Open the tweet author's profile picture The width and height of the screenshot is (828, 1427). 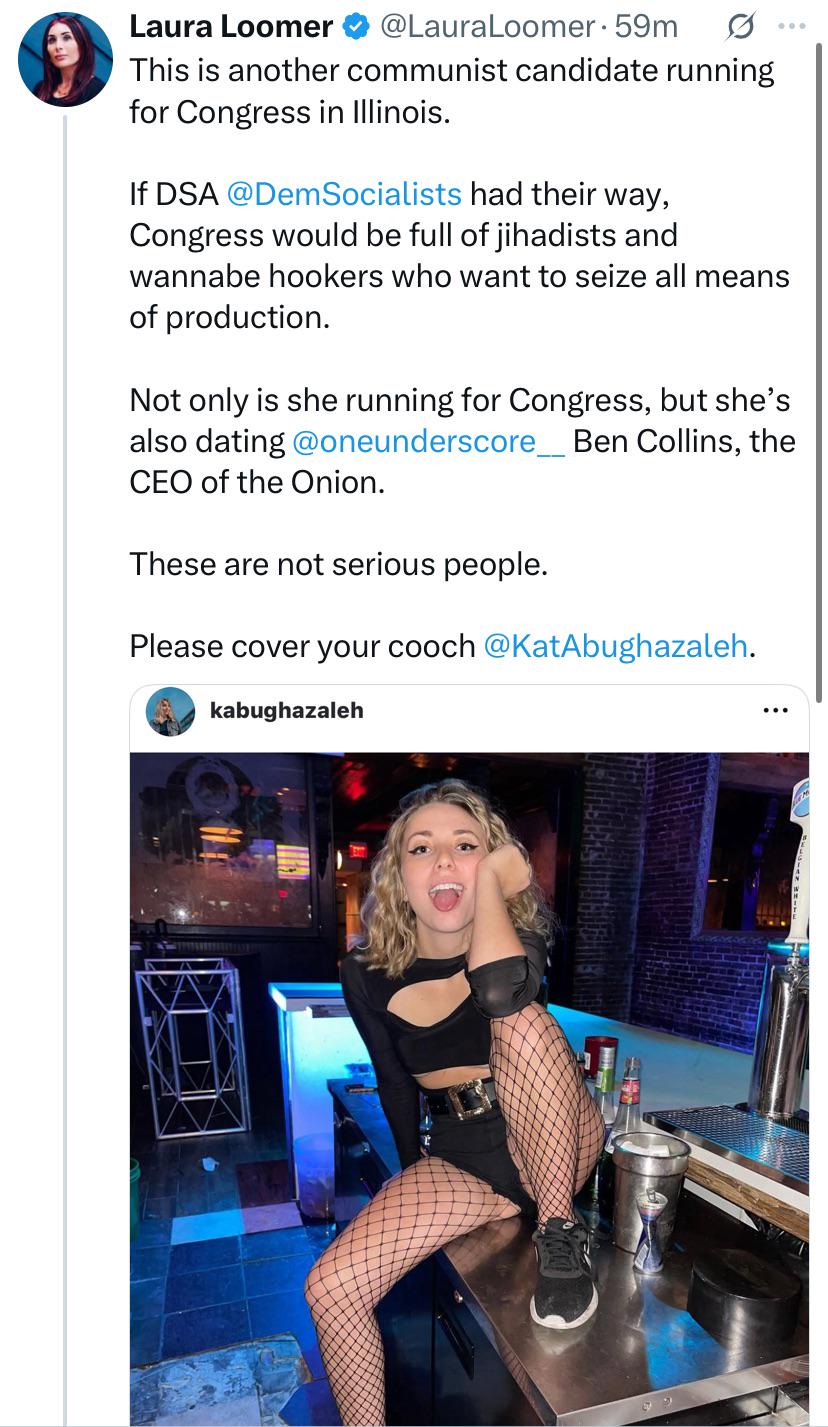pos(65,60)
